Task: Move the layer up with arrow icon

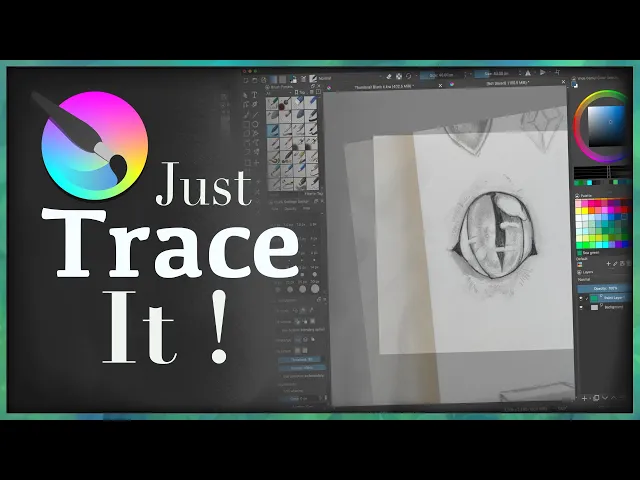Action: tap(613, 398)
